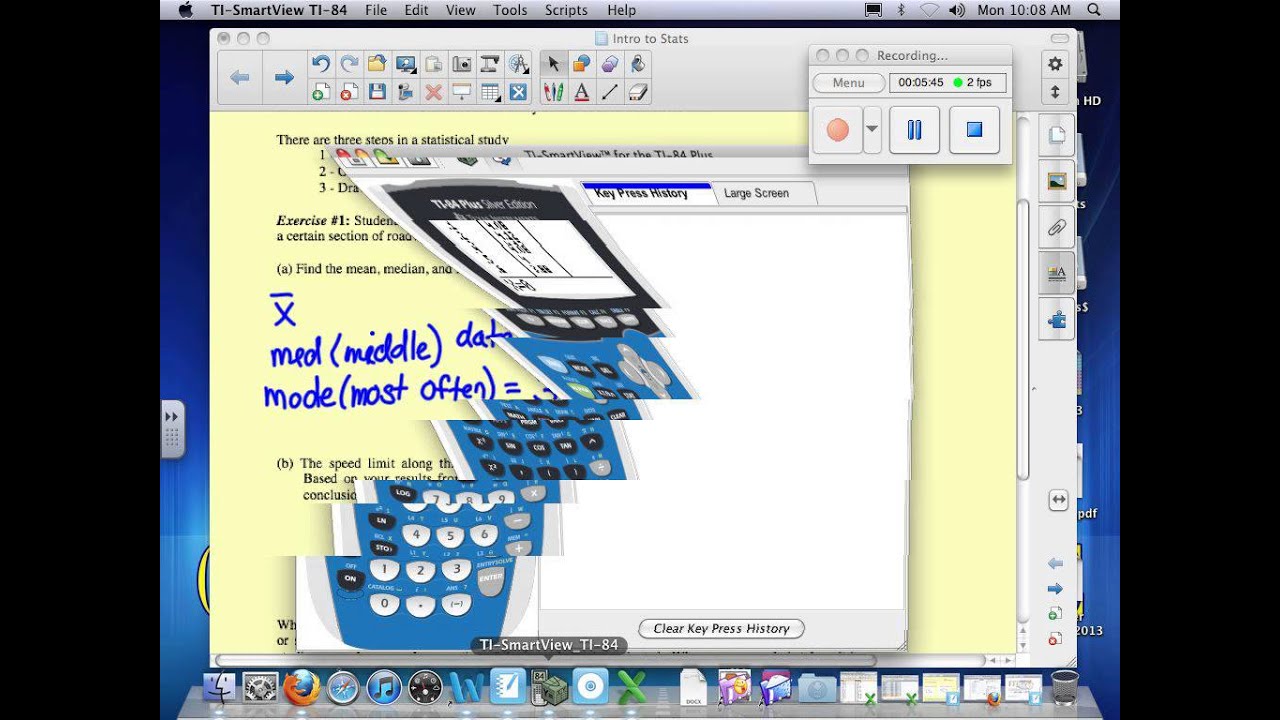Click the ON key on TI-84 calculator
Screen dimensions: 1280x720
click(x=351, y=578)
